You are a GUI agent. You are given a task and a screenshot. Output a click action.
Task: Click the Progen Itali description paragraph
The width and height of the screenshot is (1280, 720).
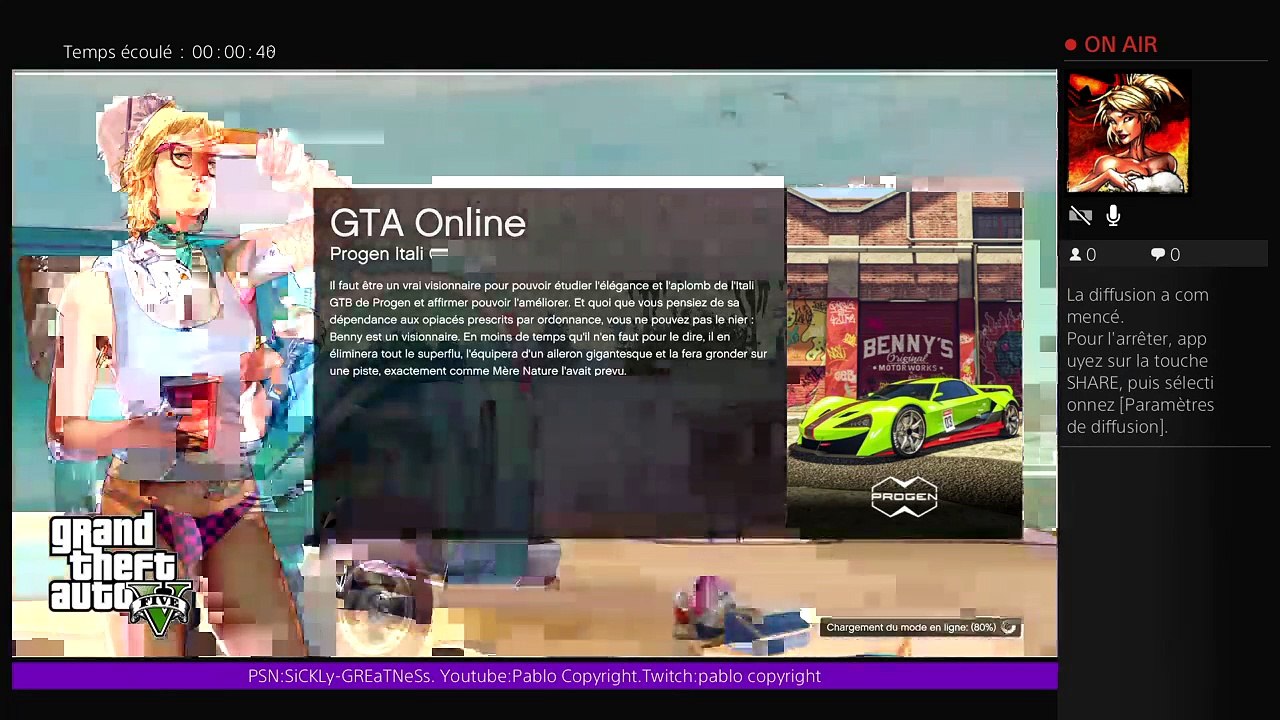pos(549,328)
